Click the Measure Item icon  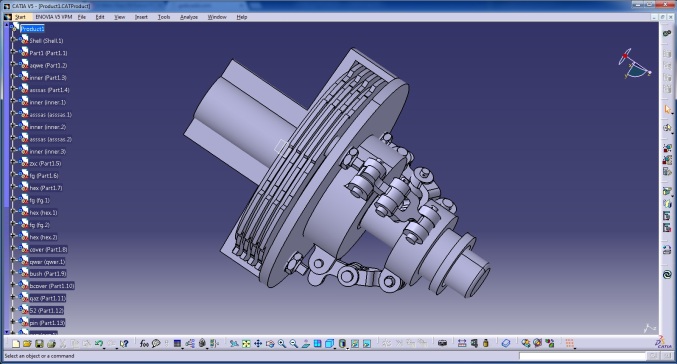point(474,343)
